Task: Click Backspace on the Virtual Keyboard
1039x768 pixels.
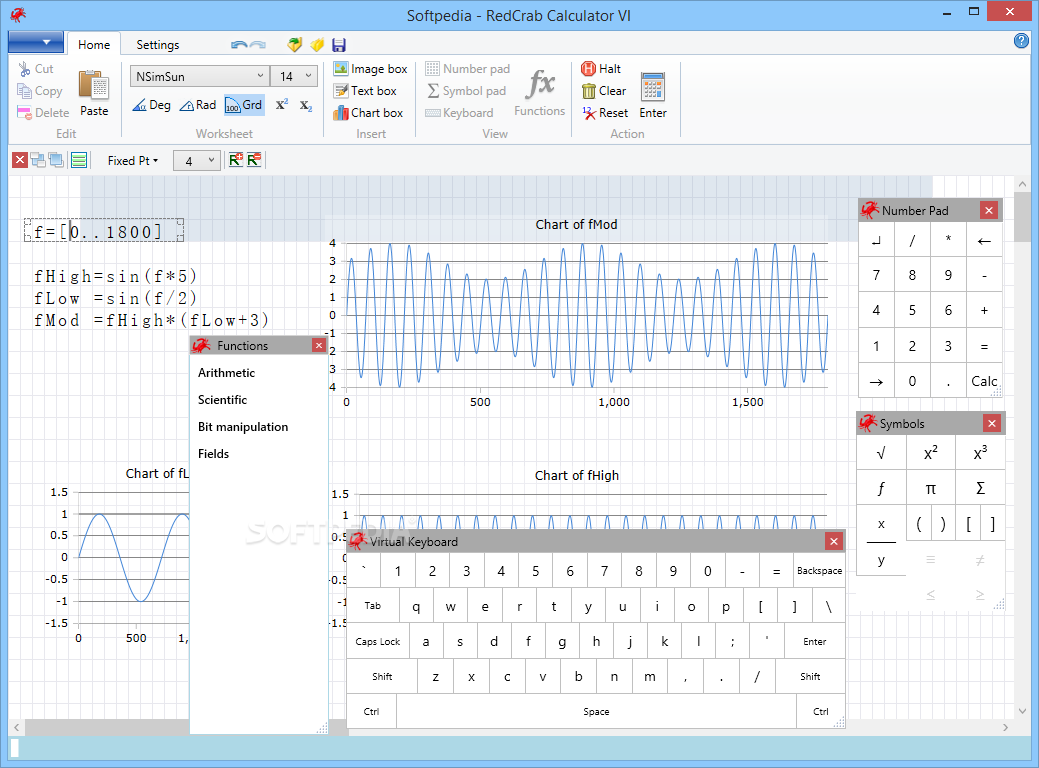Action: tap(819, 571)
